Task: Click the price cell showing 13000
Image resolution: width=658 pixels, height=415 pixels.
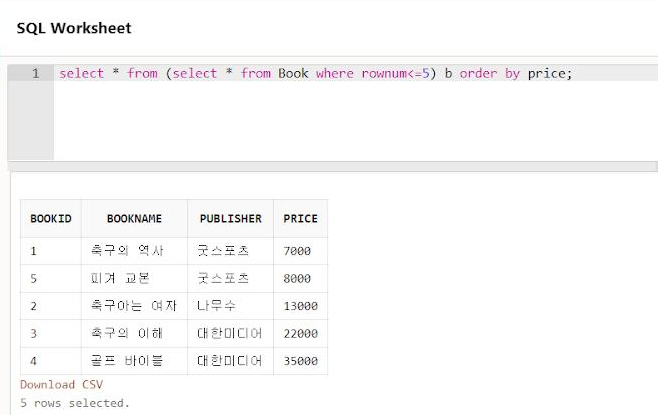Action: [x=300, y=306]
